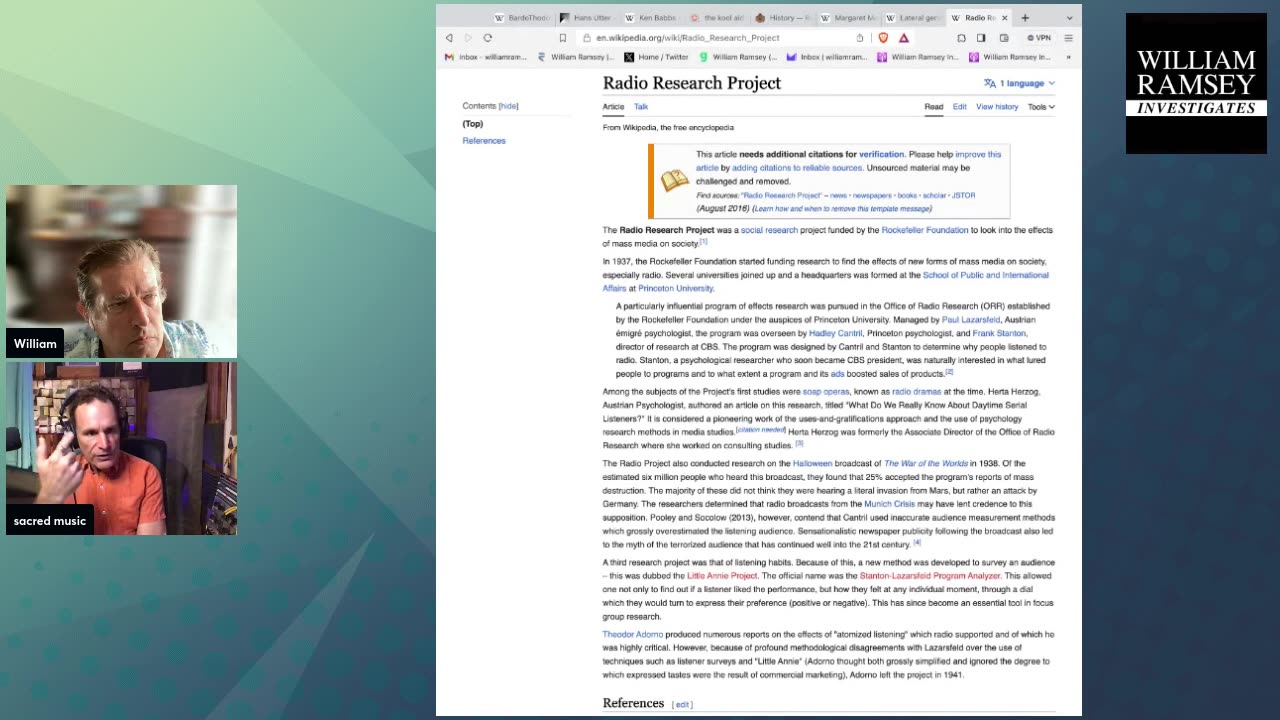Go back using the browser back arrow
The image size is (1280, 720).
point(449,38)
